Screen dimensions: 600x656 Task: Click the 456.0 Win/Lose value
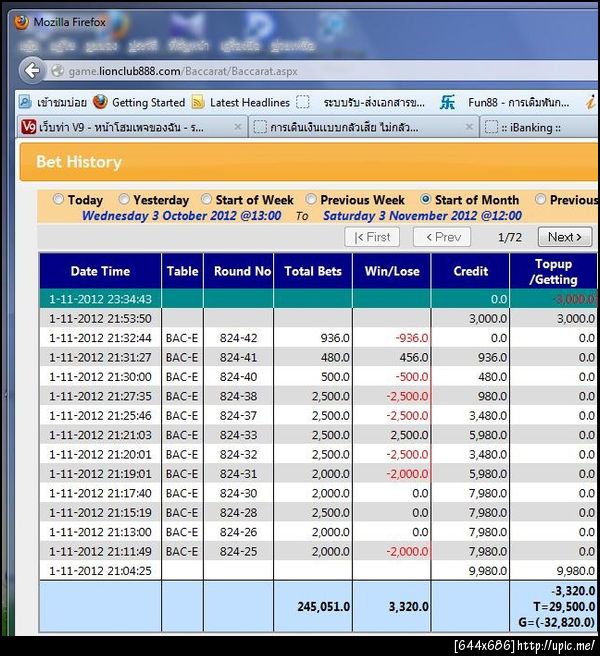pyautogui.click(x=414, y=357)
